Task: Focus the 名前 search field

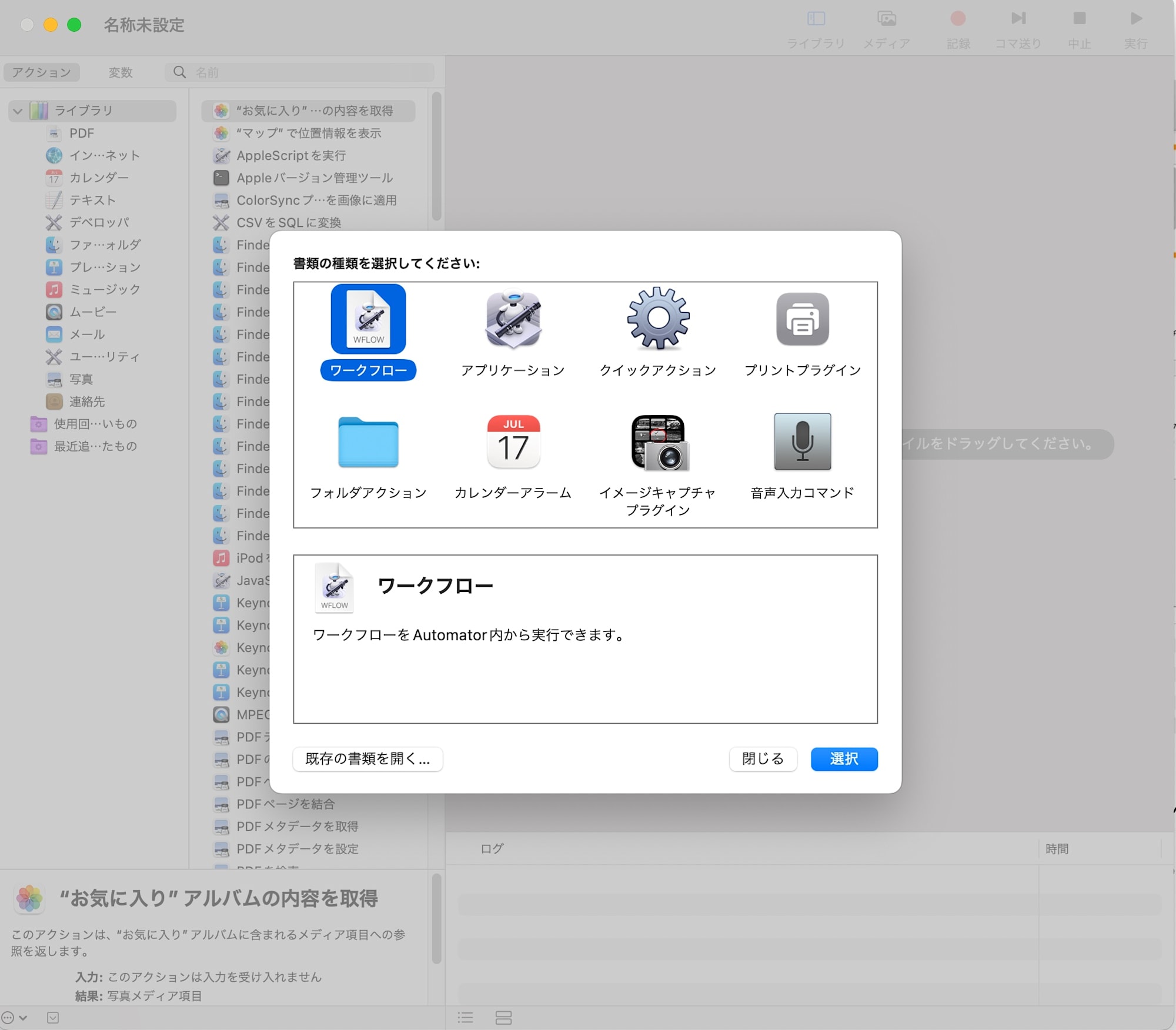Action: click(x=300, y=72)
